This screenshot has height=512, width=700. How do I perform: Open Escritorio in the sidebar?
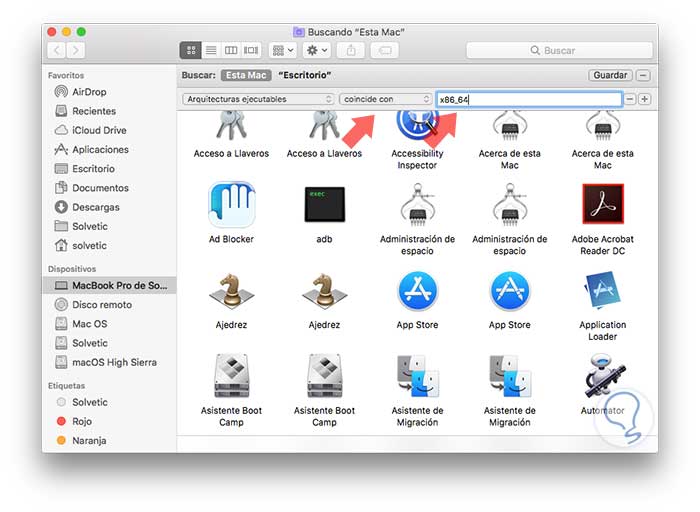93,169
